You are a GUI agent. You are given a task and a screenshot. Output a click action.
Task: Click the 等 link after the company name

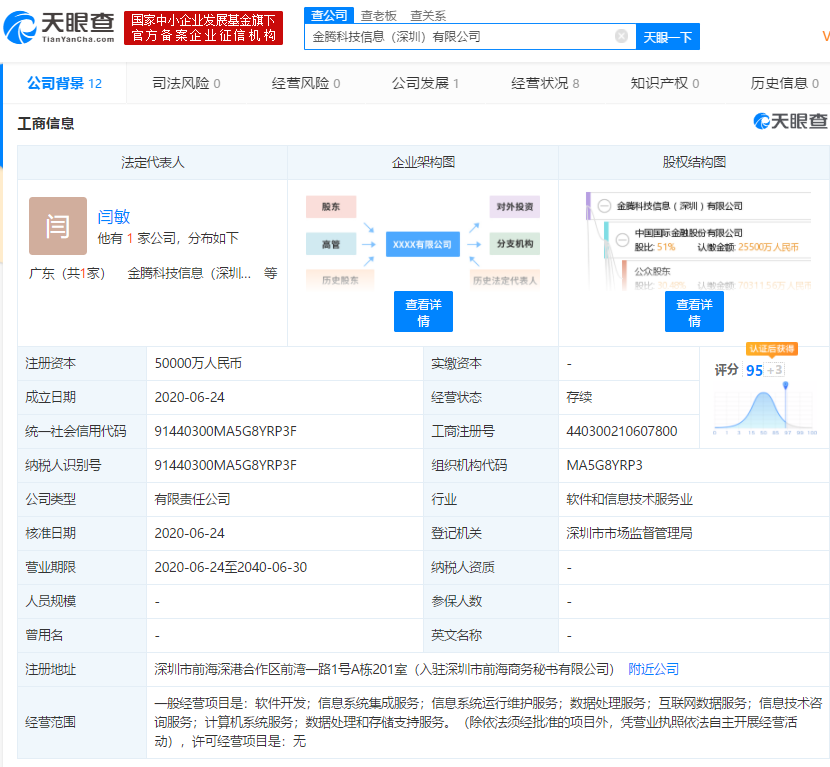270,273
